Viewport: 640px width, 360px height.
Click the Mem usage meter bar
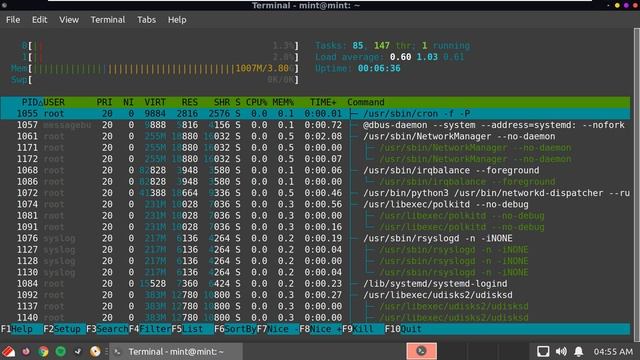155,68
